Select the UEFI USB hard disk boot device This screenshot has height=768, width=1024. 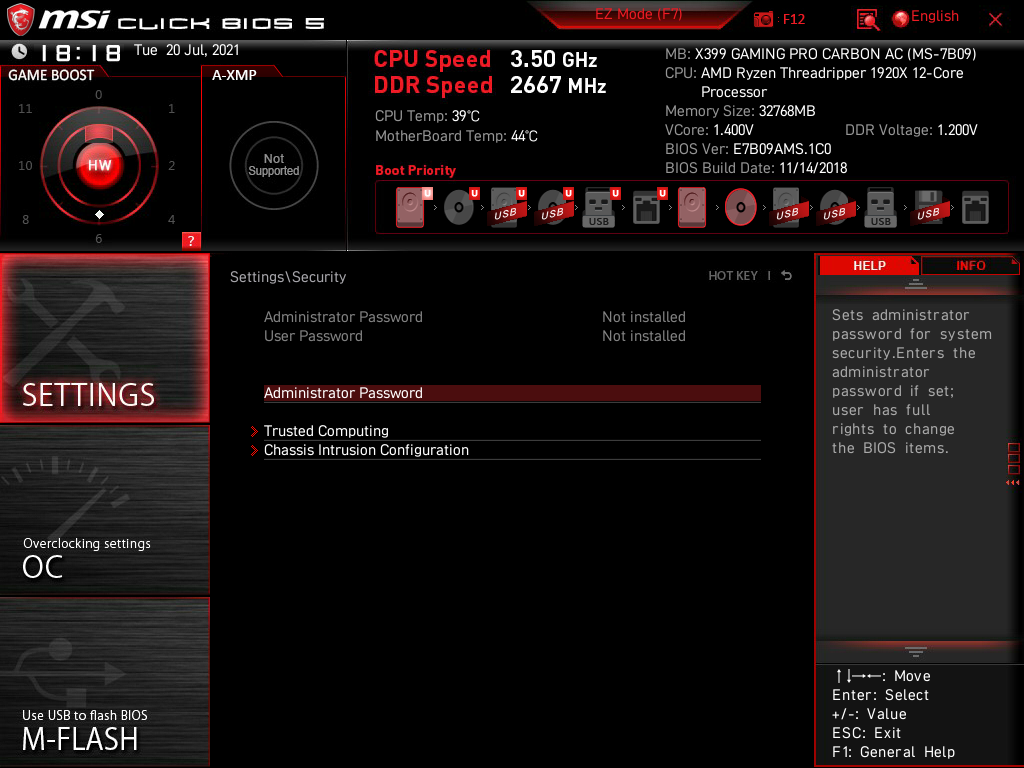[508, 207]
